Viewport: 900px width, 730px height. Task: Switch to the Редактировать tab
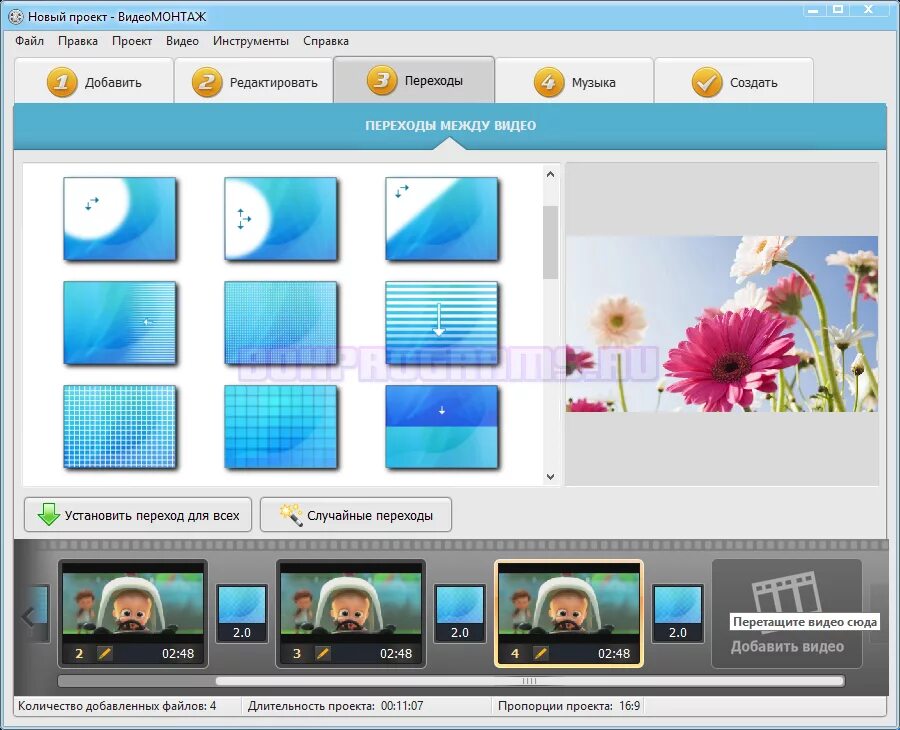click(254, 81)
